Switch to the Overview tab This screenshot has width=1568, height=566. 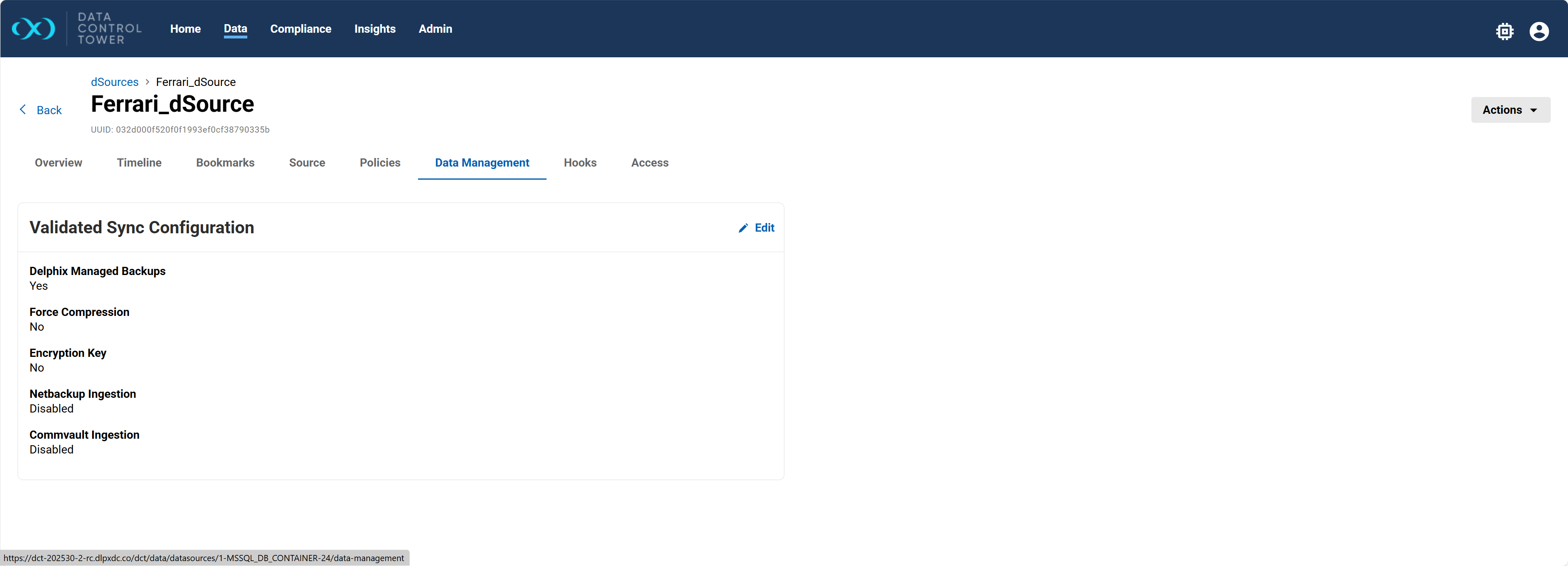point(59,162)
